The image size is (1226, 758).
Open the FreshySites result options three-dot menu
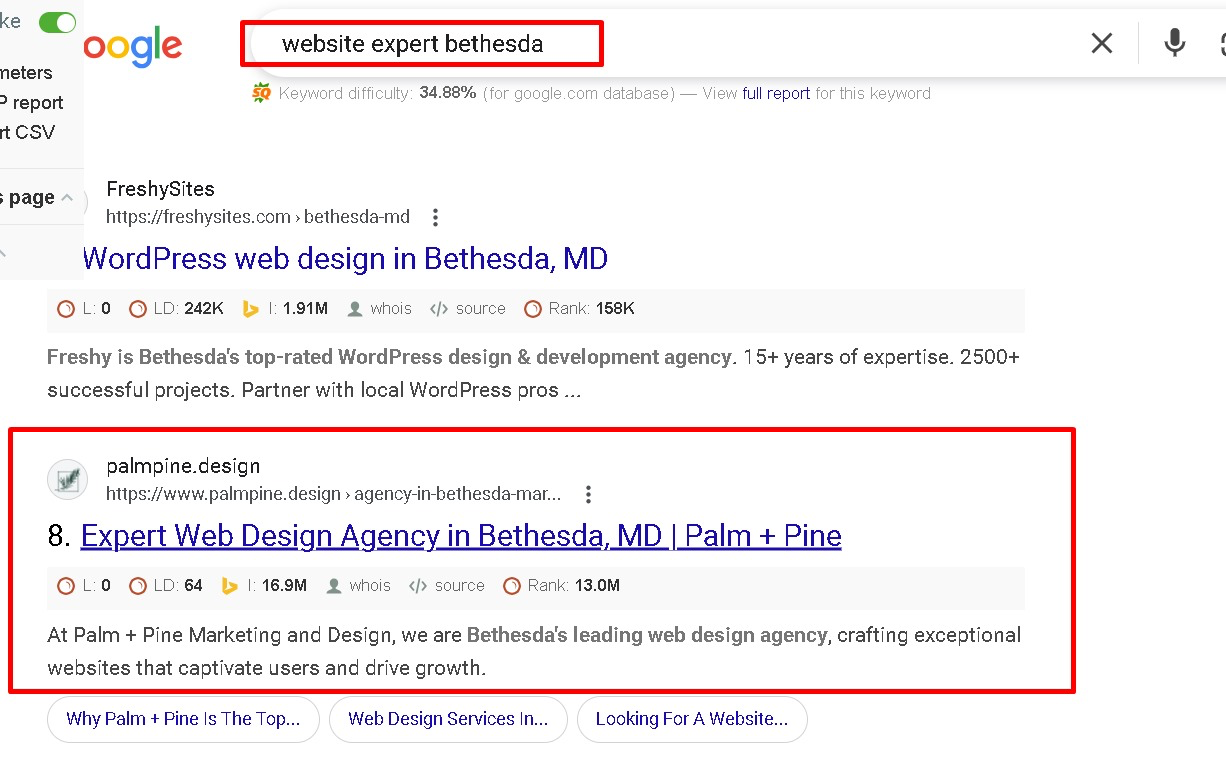[435, 217]
